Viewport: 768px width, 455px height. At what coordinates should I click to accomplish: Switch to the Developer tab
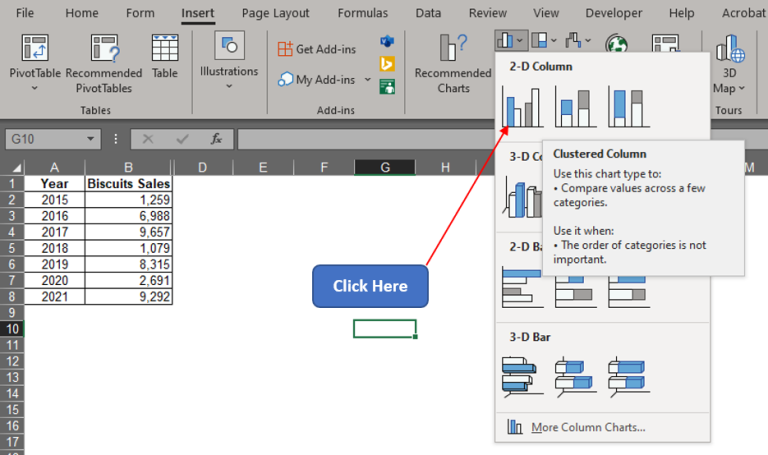[614, 13]
